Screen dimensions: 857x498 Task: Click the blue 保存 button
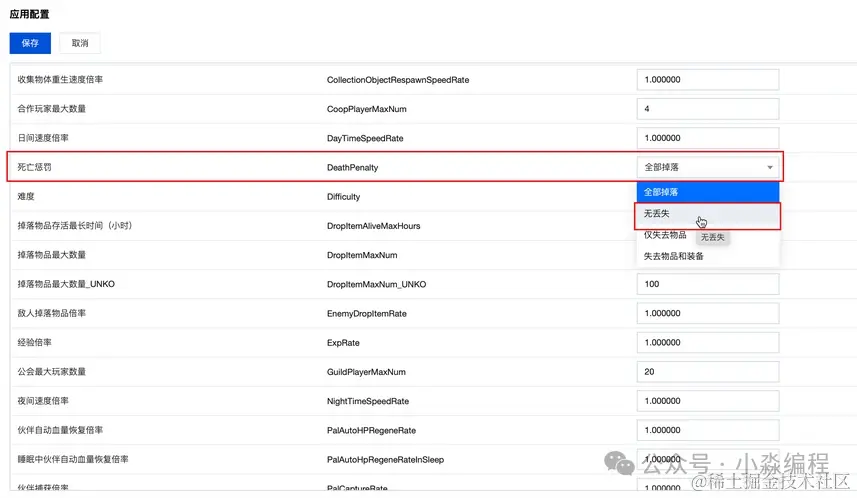tap(30, 43)
